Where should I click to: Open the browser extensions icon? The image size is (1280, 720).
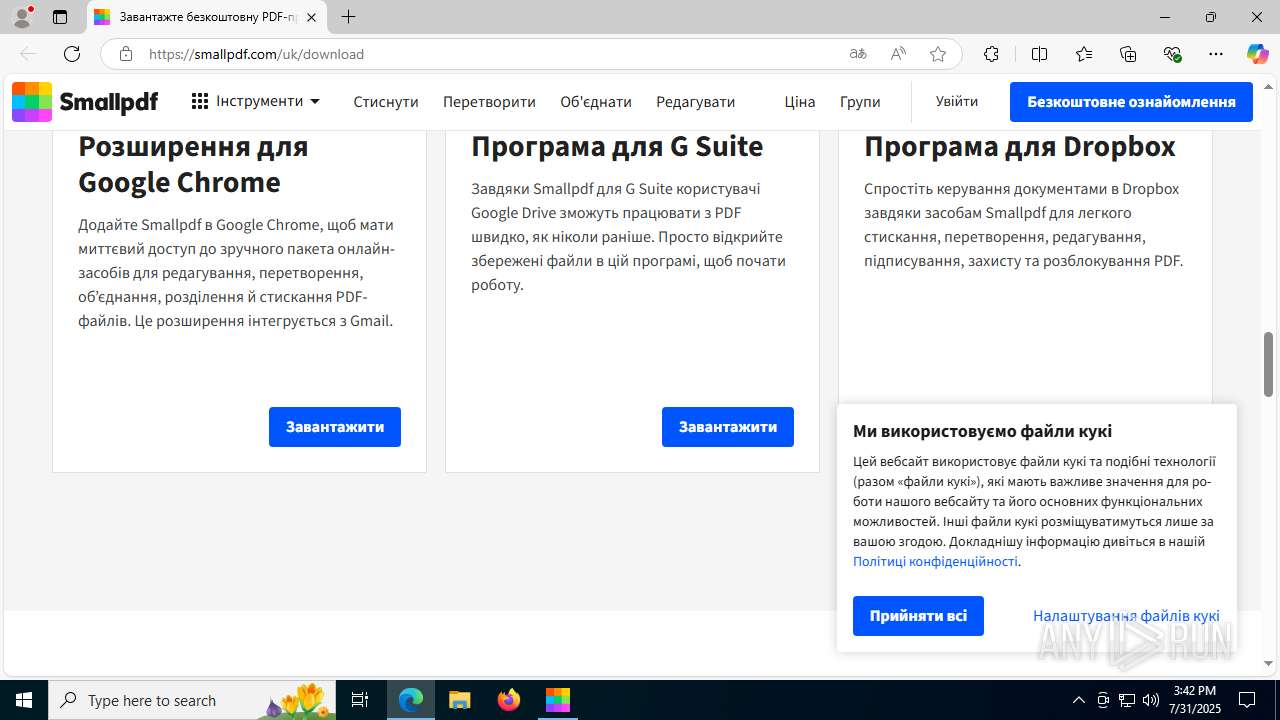click(991, 54)
